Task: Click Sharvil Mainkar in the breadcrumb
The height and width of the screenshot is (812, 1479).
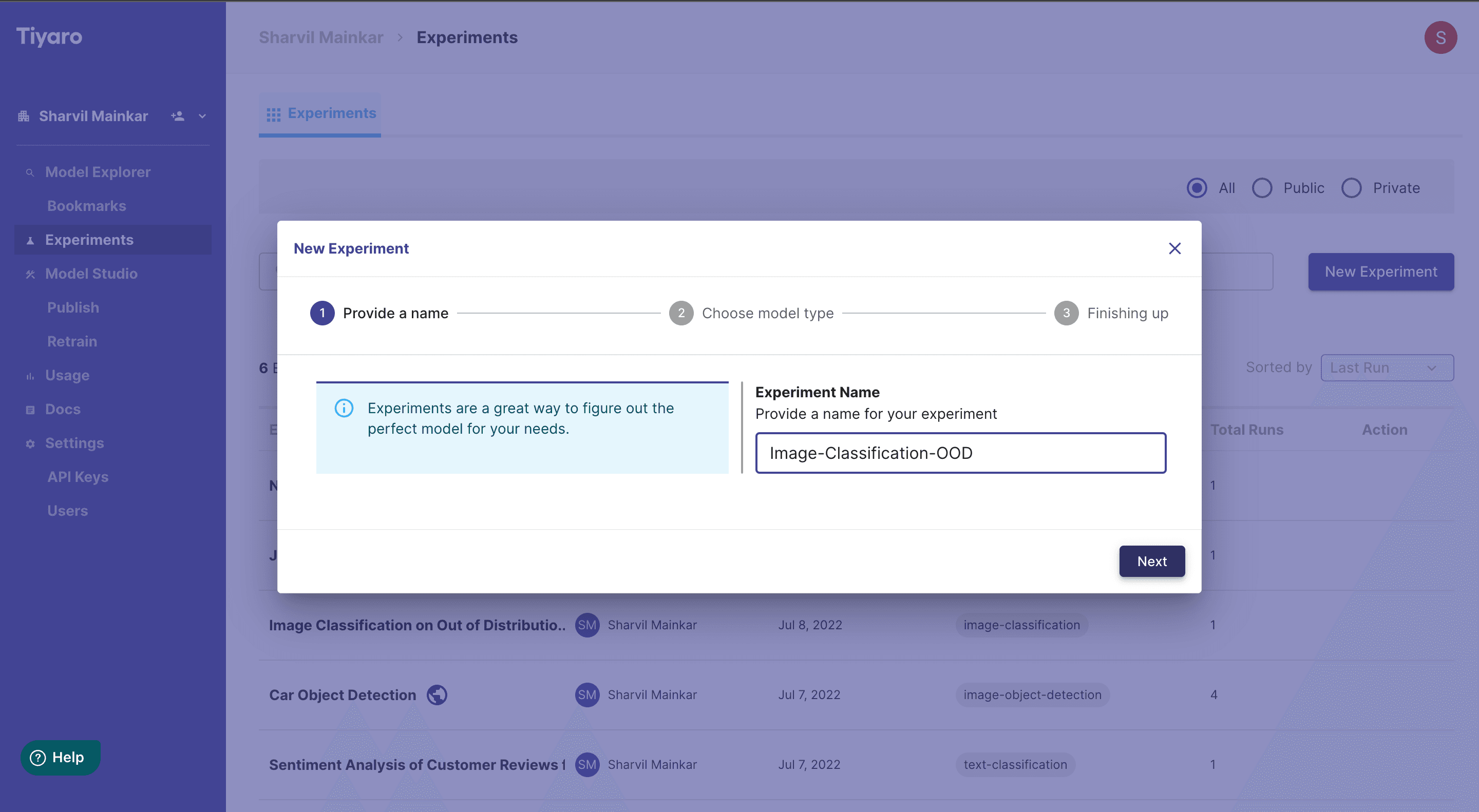Action: [321, 37]
